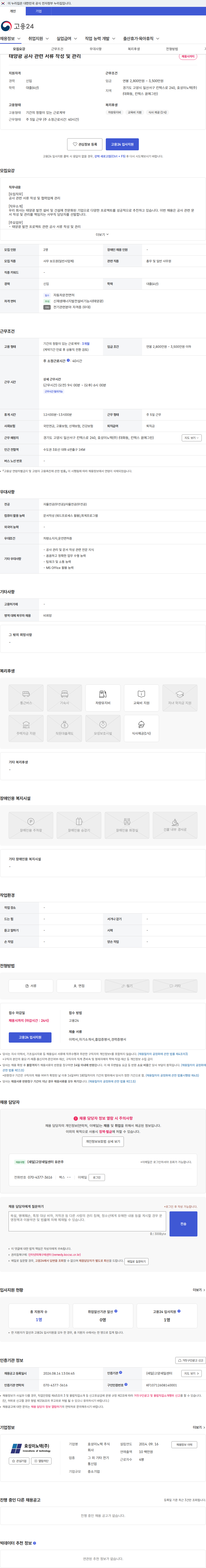The height and width of the screenshot is (1568, 206).
Task: Click the 열람제한 button
Action: click(x=41, y=1461)
